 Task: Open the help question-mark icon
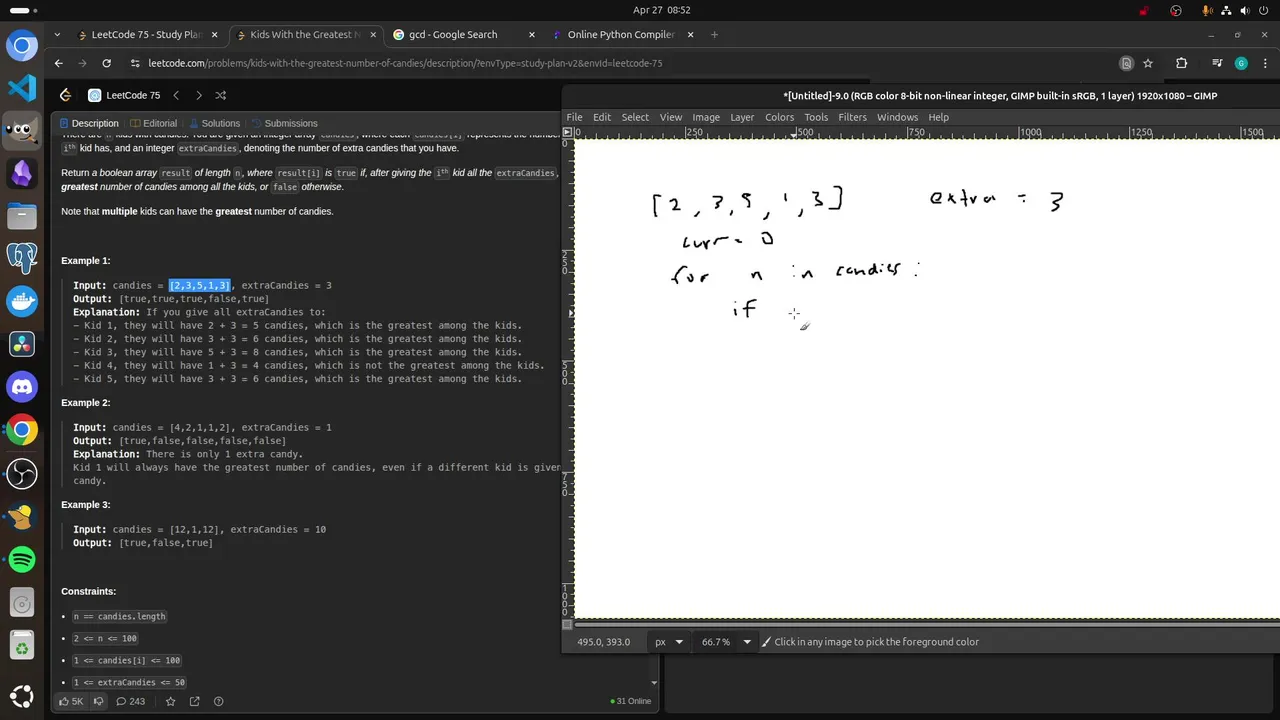pos(219,701)
